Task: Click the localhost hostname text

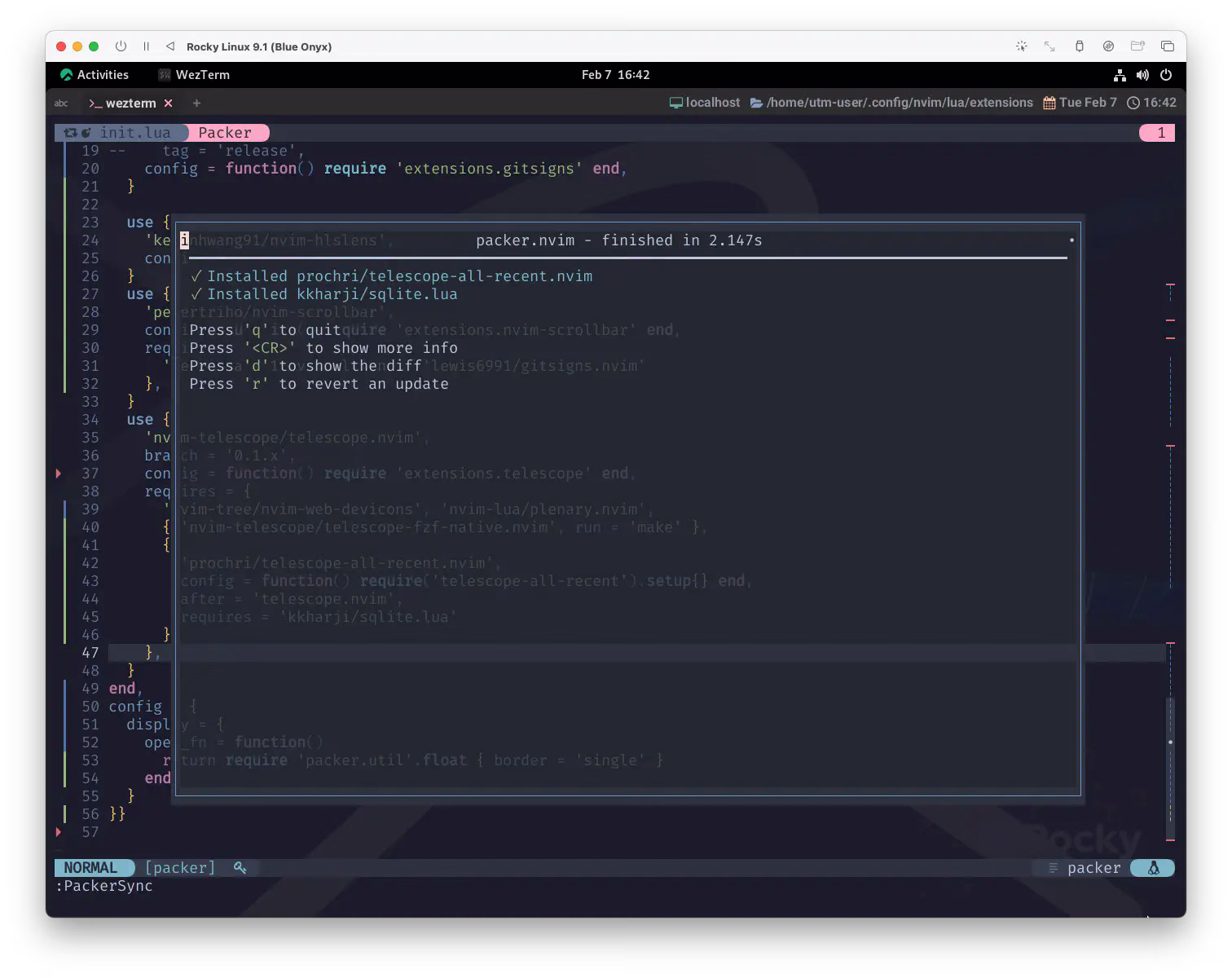Action: [x=713, y=103]
